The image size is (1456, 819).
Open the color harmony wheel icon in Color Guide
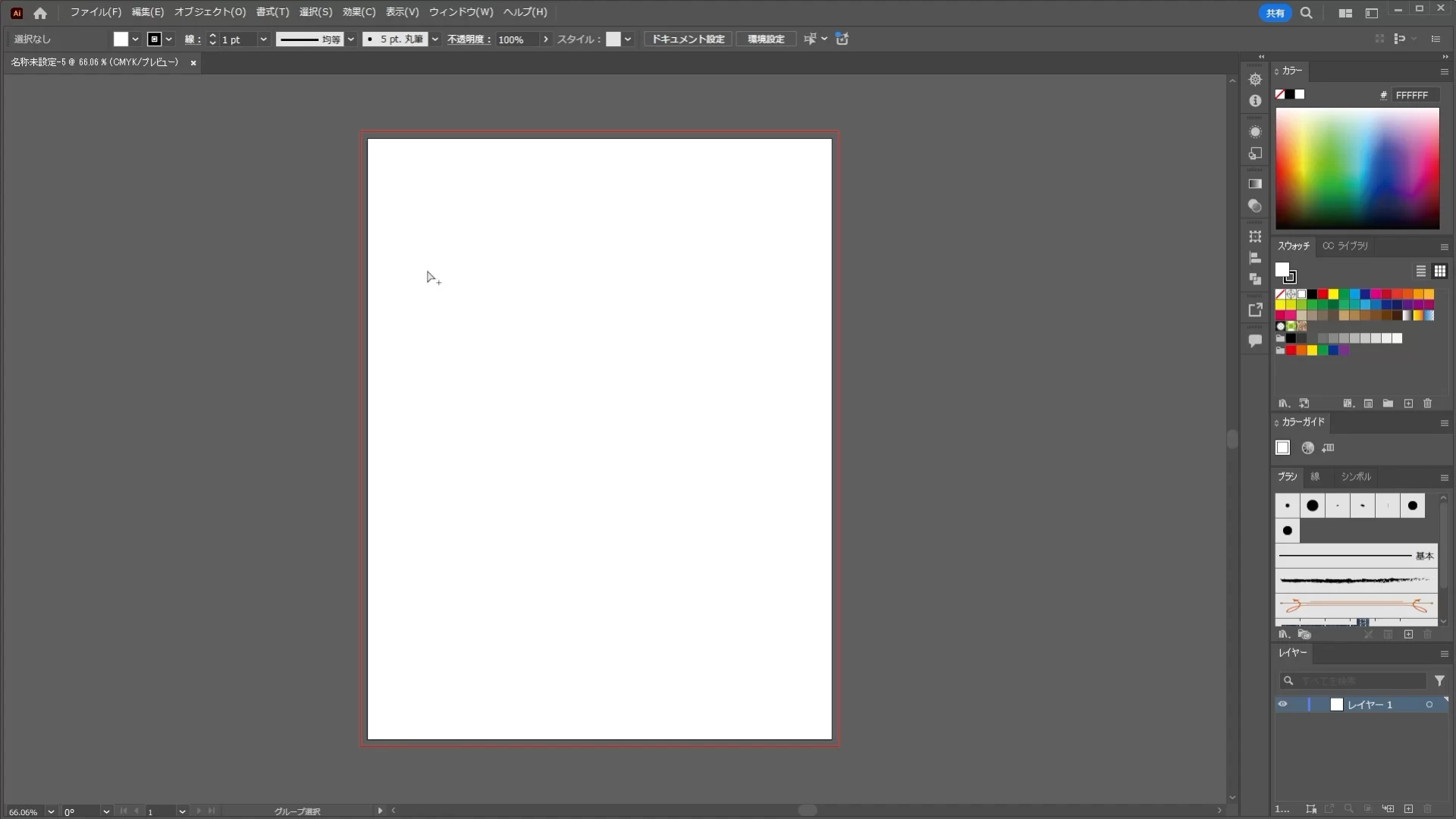[x=1307, y=448]
